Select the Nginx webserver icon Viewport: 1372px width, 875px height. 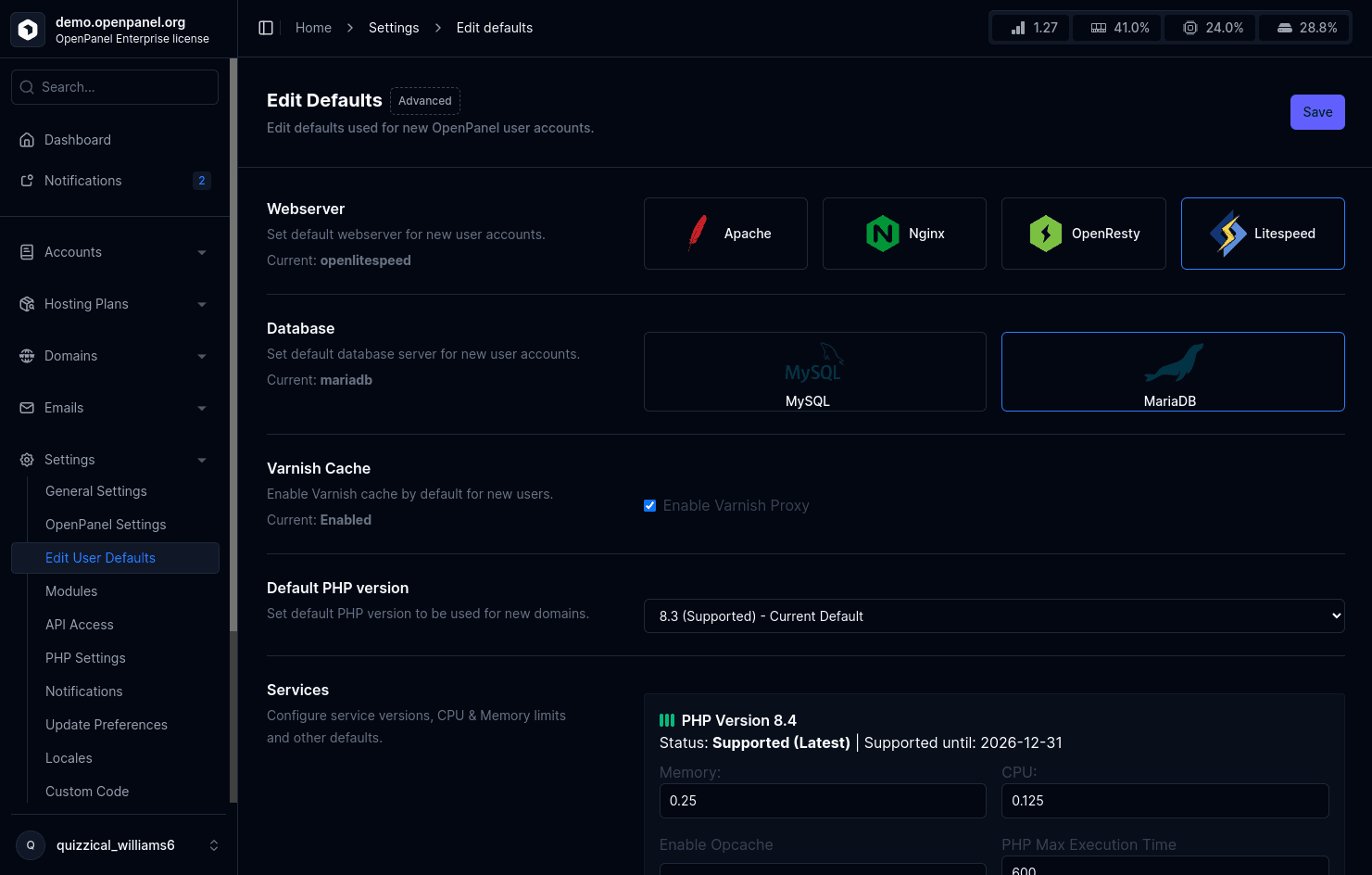(x=903, y=234)
